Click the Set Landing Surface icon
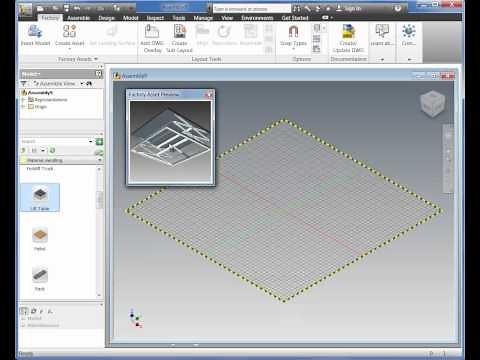Viewport: 480px width, 360px height. pyautogui.click(x=112, y=31)
